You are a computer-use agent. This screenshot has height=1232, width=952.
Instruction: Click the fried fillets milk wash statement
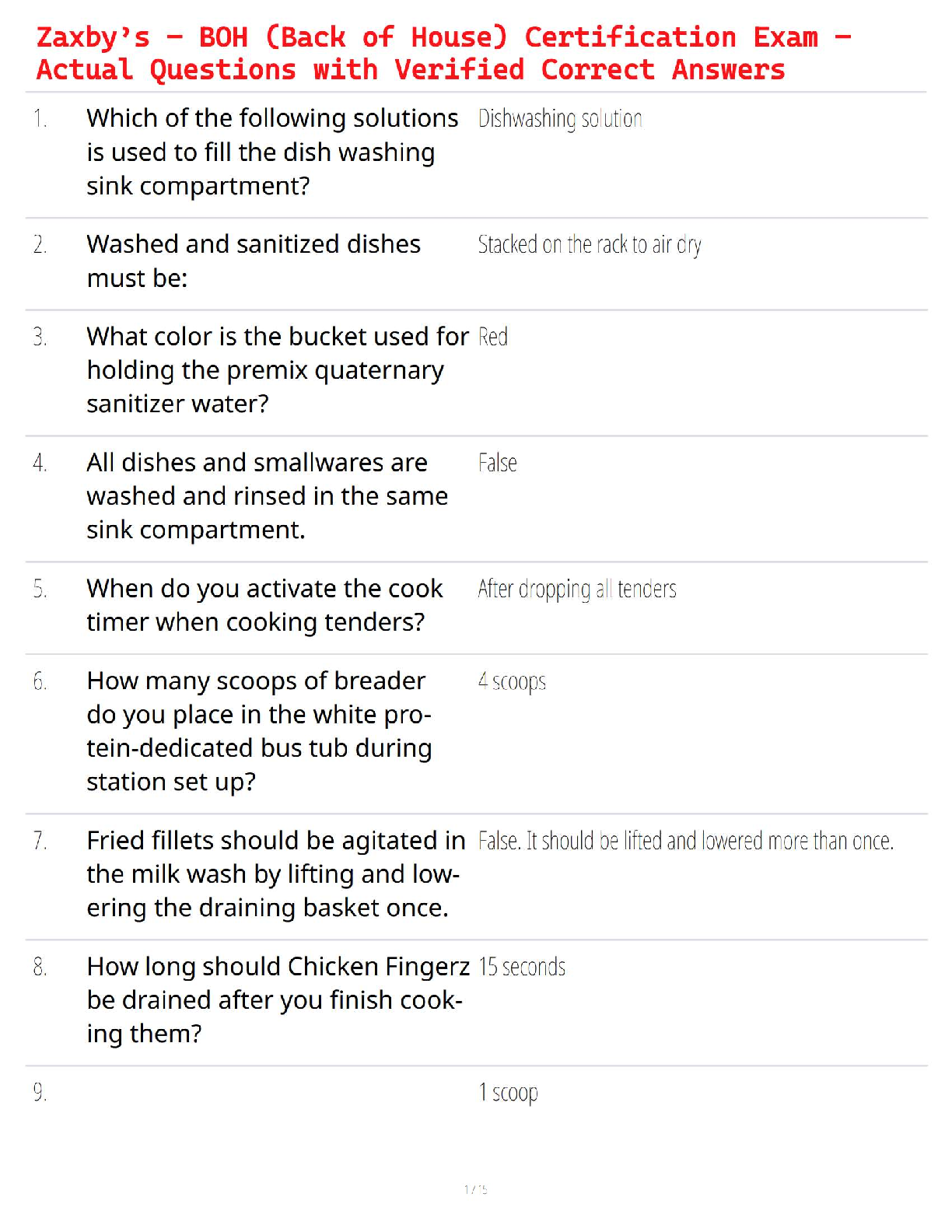pyautogui.click(x=276, y=874)
